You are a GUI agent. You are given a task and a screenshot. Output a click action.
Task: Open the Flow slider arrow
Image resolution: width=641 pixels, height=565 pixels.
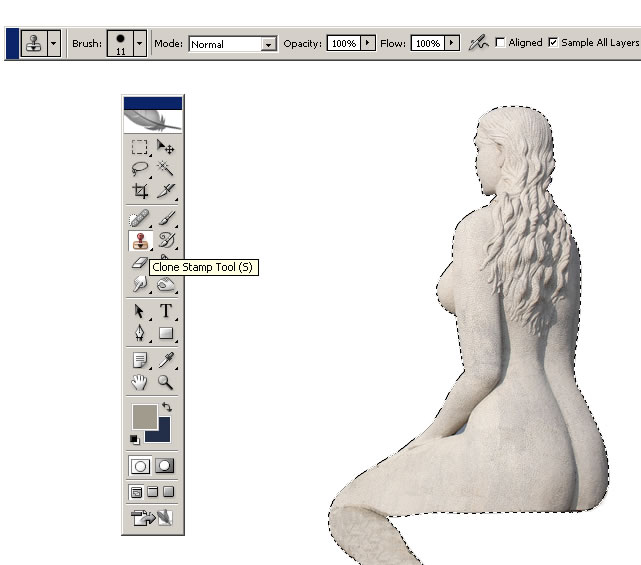point(452,43)
